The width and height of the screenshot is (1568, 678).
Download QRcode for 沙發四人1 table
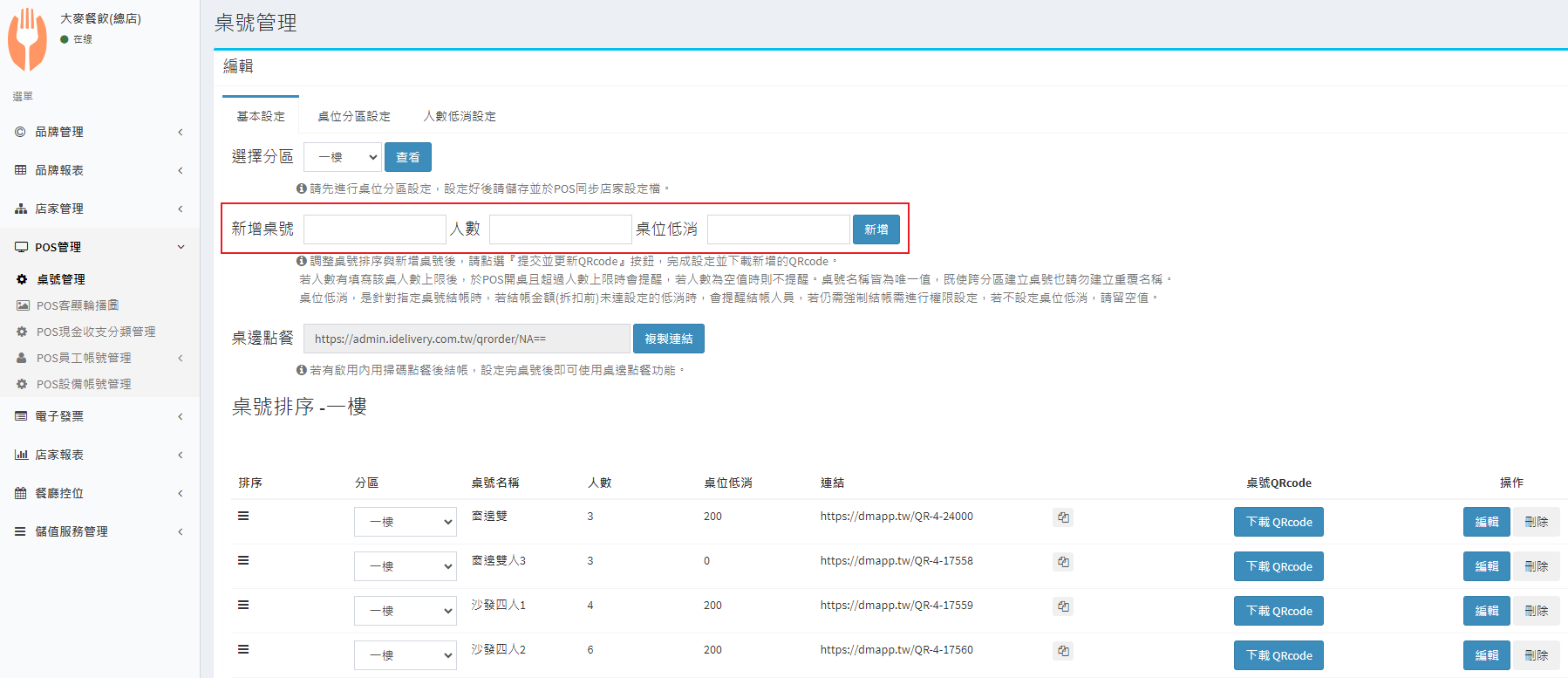tap(1278, 611)
